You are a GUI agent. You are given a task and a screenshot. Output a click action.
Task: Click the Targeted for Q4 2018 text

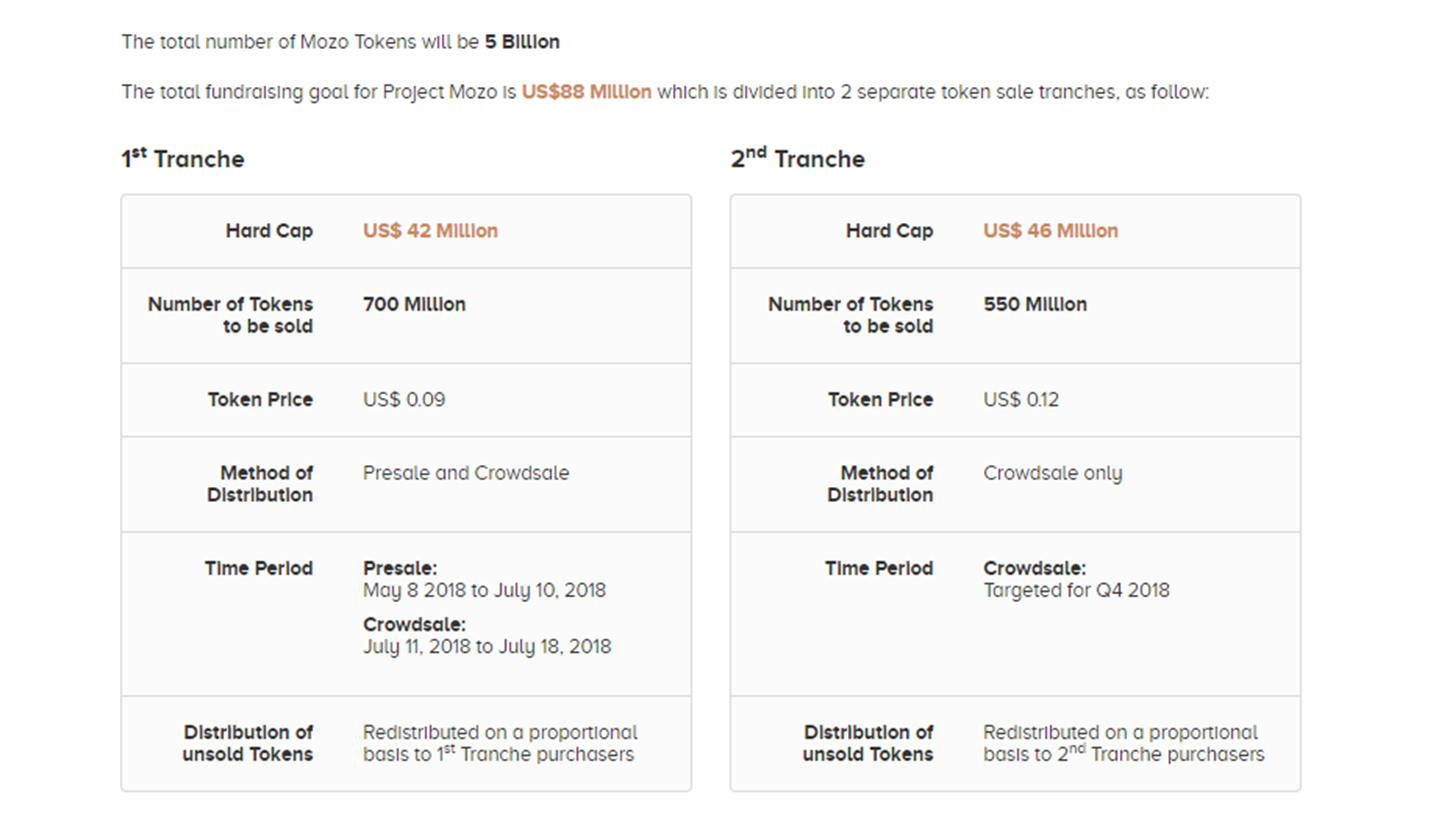click(x=1076, y=590)
